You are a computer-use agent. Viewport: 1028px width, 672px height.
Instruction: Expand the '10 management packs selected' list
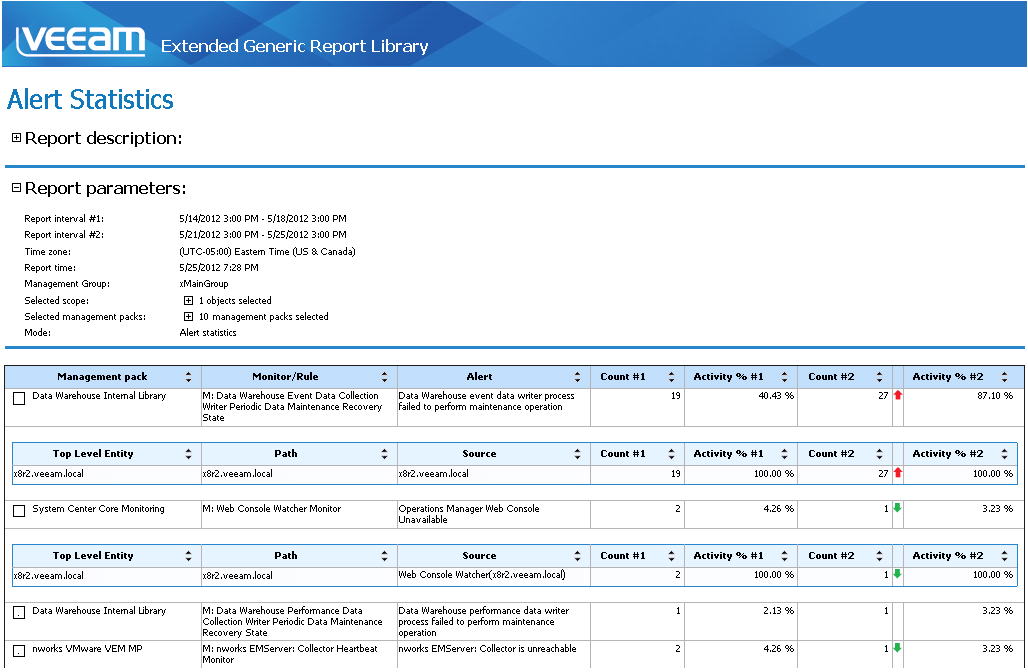point(188,317)
